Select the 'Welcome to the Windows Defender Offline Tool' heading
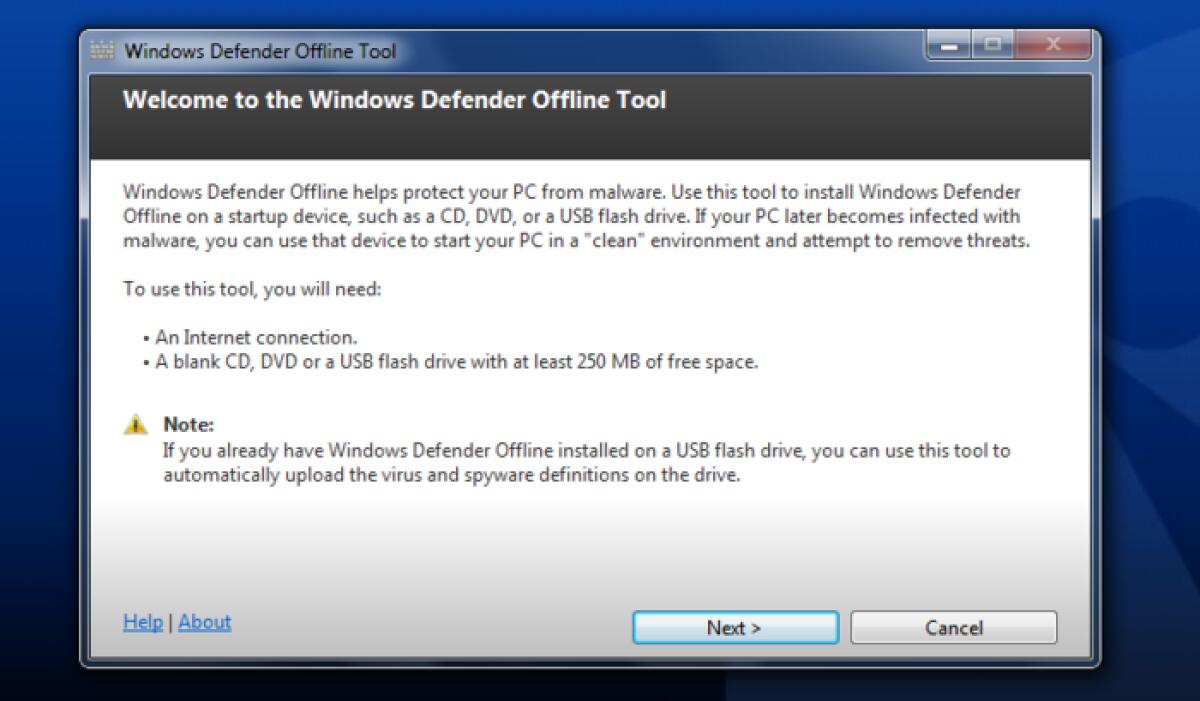Viewport: 1200px width, 701px height. [x=394, y=100]
